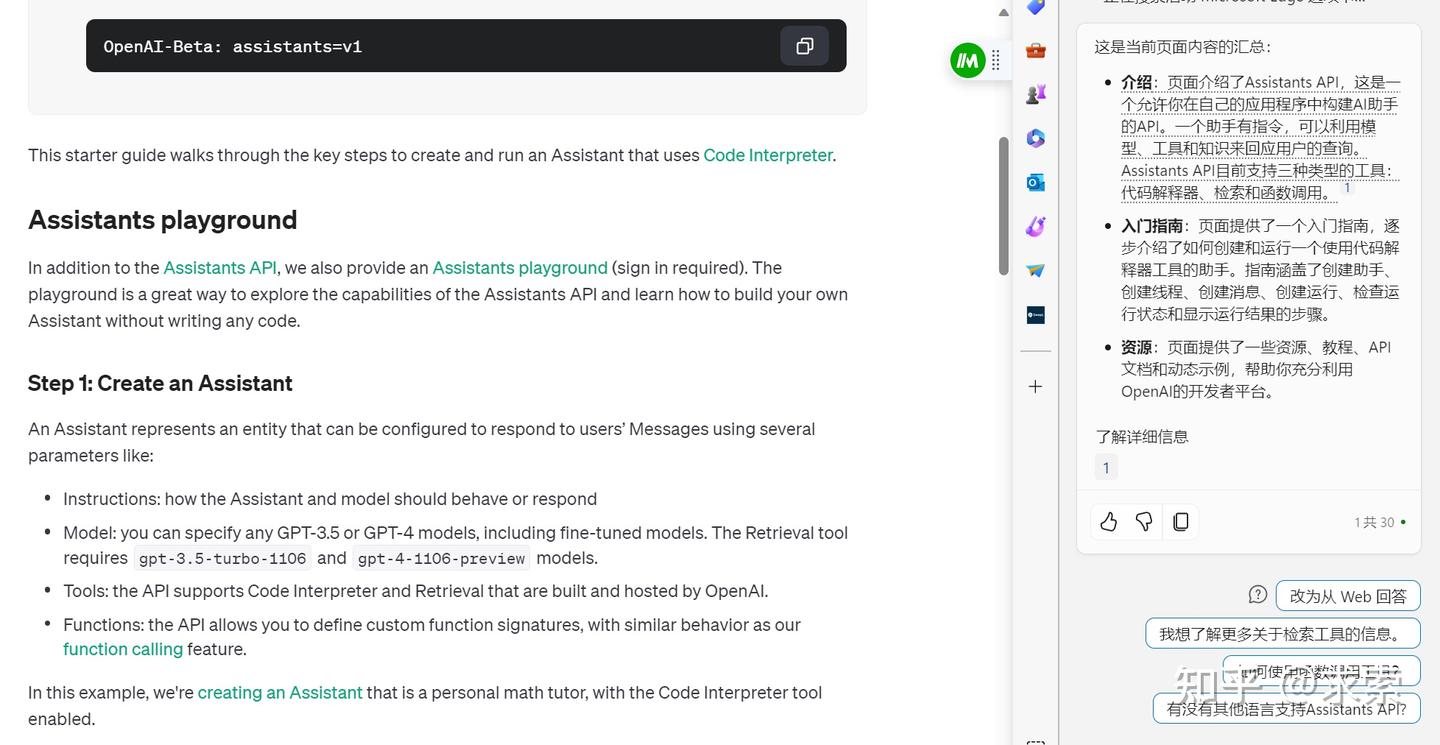Open the Tools briefcase icon in sidebar
The width and height of the screenshot is (1440, 745).
click(1036, 50)
